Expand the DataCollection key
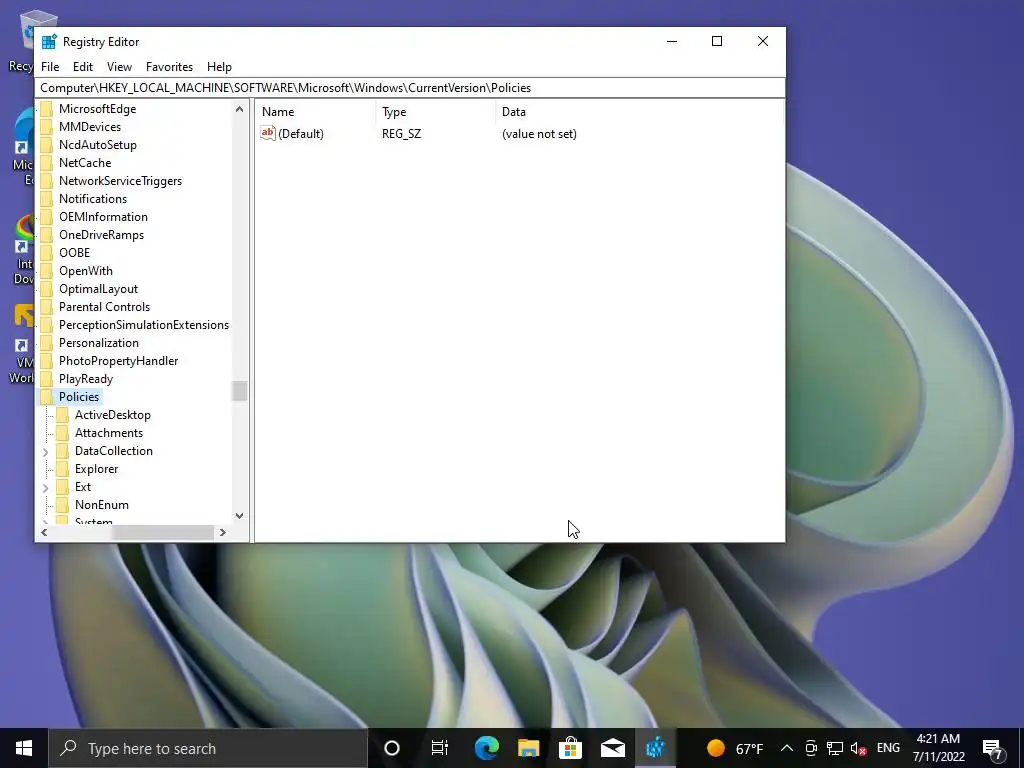 pyautogui.click(x=45, y=451)
